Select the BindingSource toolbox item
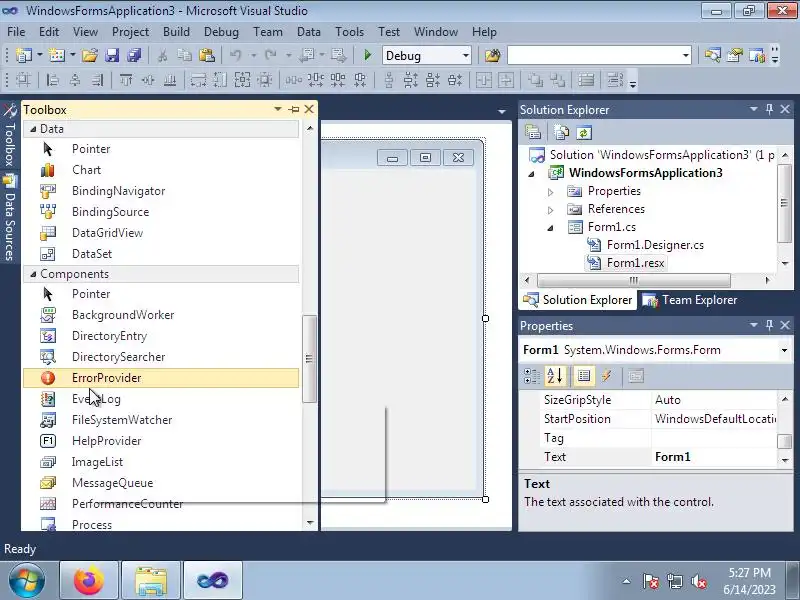Viewport: 800px width, 600px height. pos(161,212)
